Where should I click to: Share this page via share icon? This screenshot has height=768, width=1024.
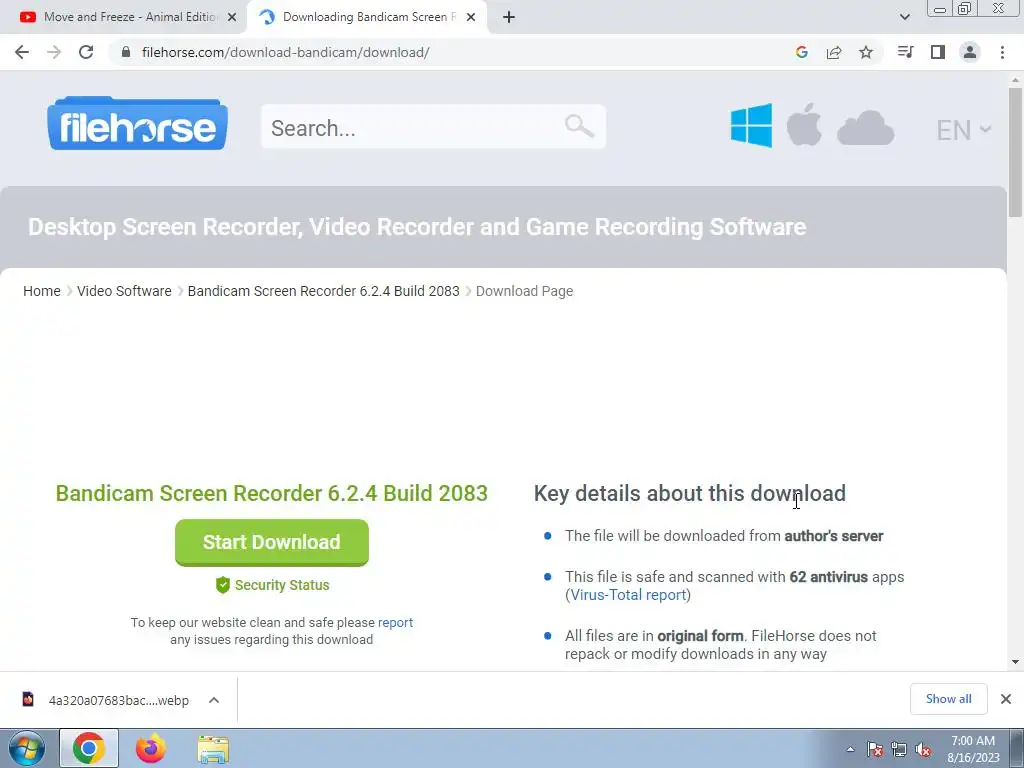click(834, 52)
